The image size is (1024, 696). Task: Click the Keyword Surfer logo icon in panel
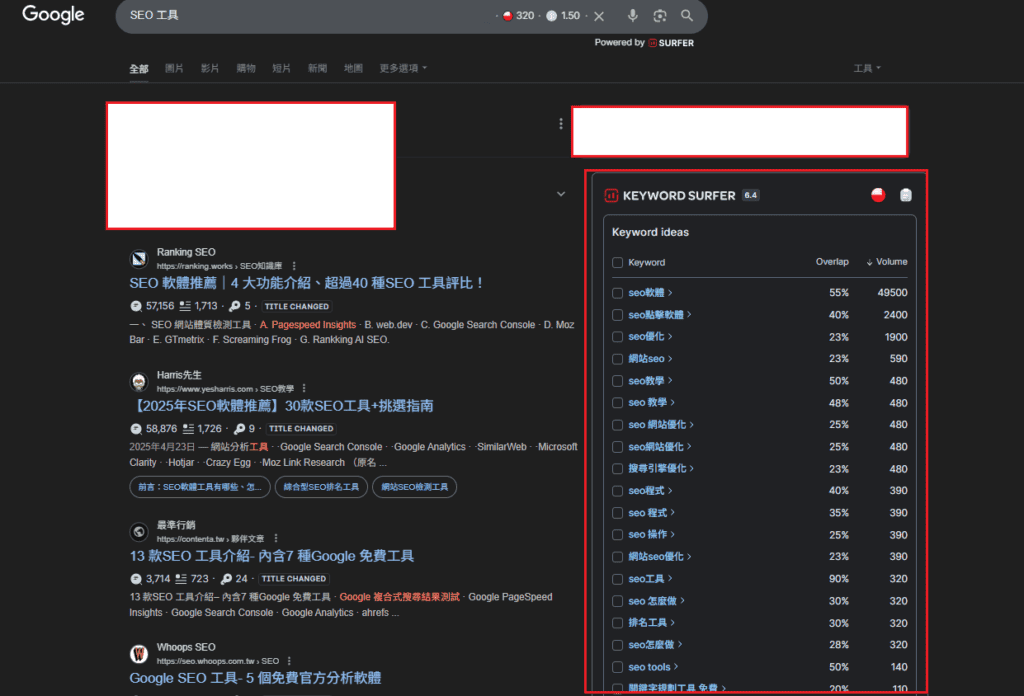(x=611, y=195)
